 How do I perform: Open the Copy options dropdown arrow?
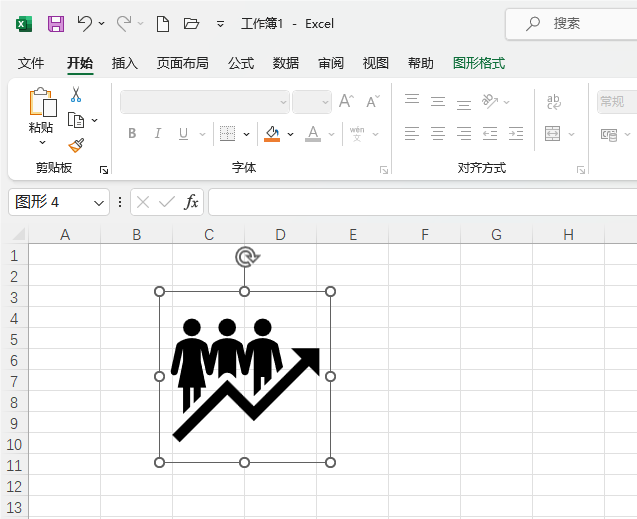[94, 120]
